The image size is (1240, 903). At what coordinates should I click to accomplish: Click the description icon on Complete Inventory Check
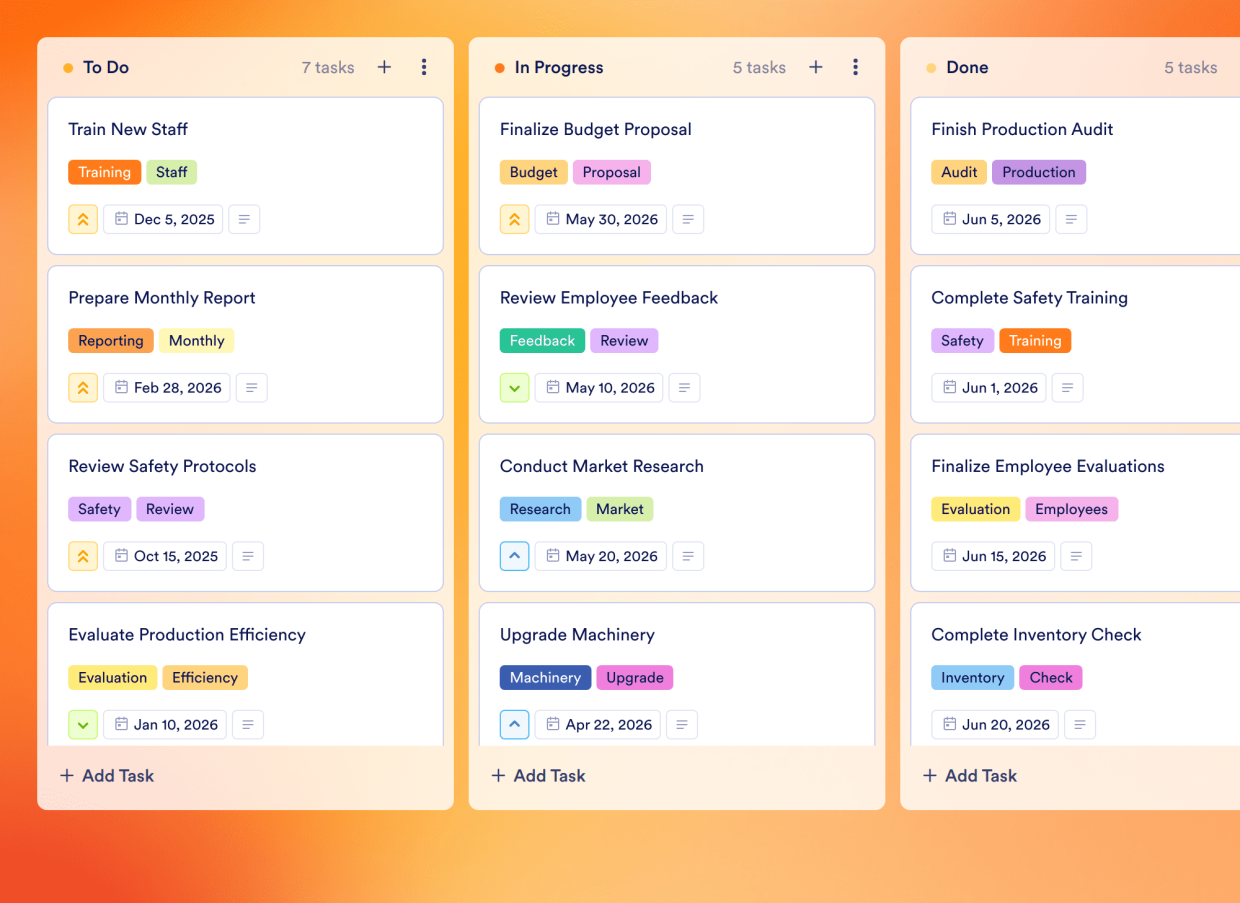[x=1080, y=724]
